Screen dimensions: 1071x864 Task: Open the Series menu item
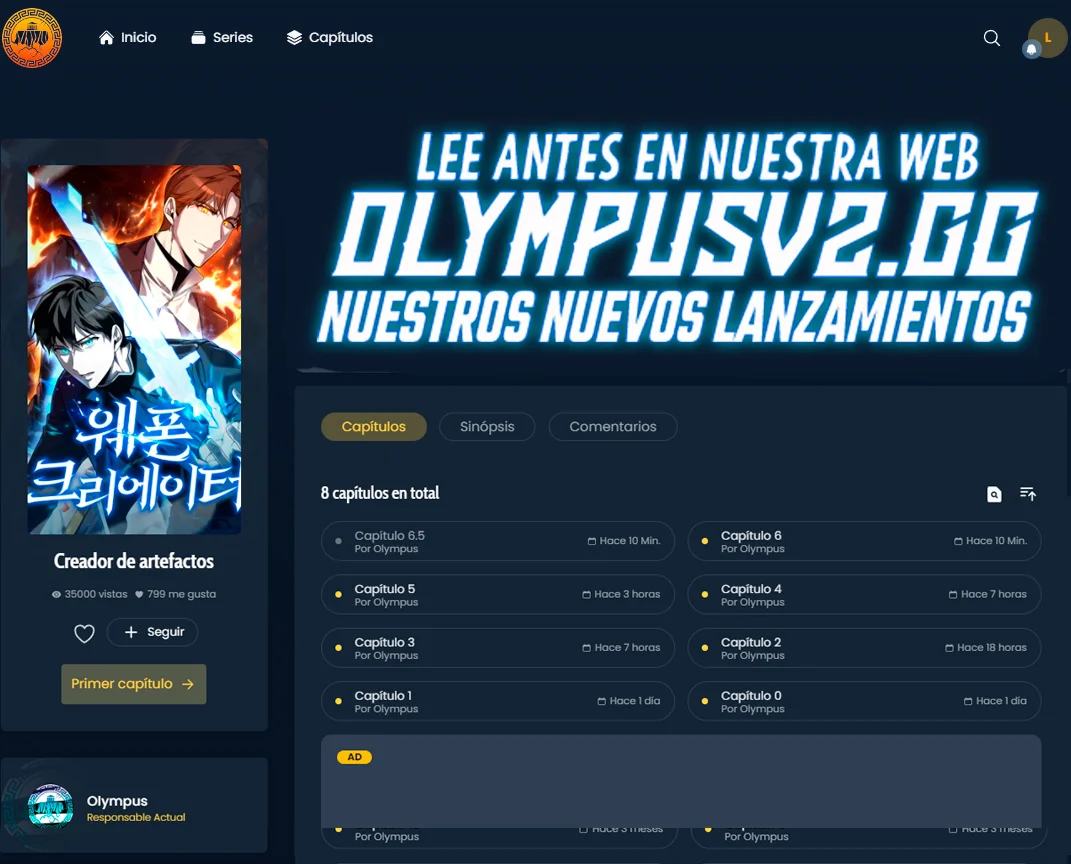[x=221, y=38]
